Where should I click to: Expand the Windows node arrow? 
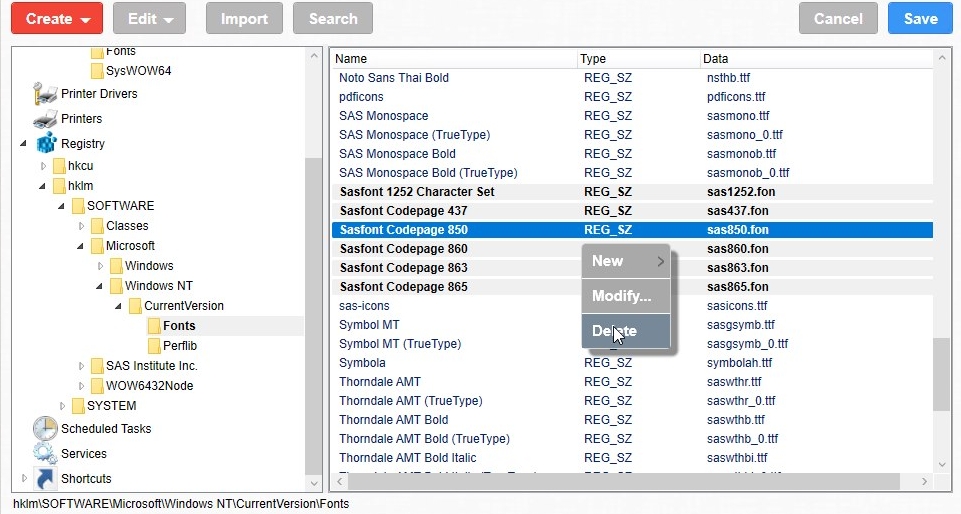[100, 266]
